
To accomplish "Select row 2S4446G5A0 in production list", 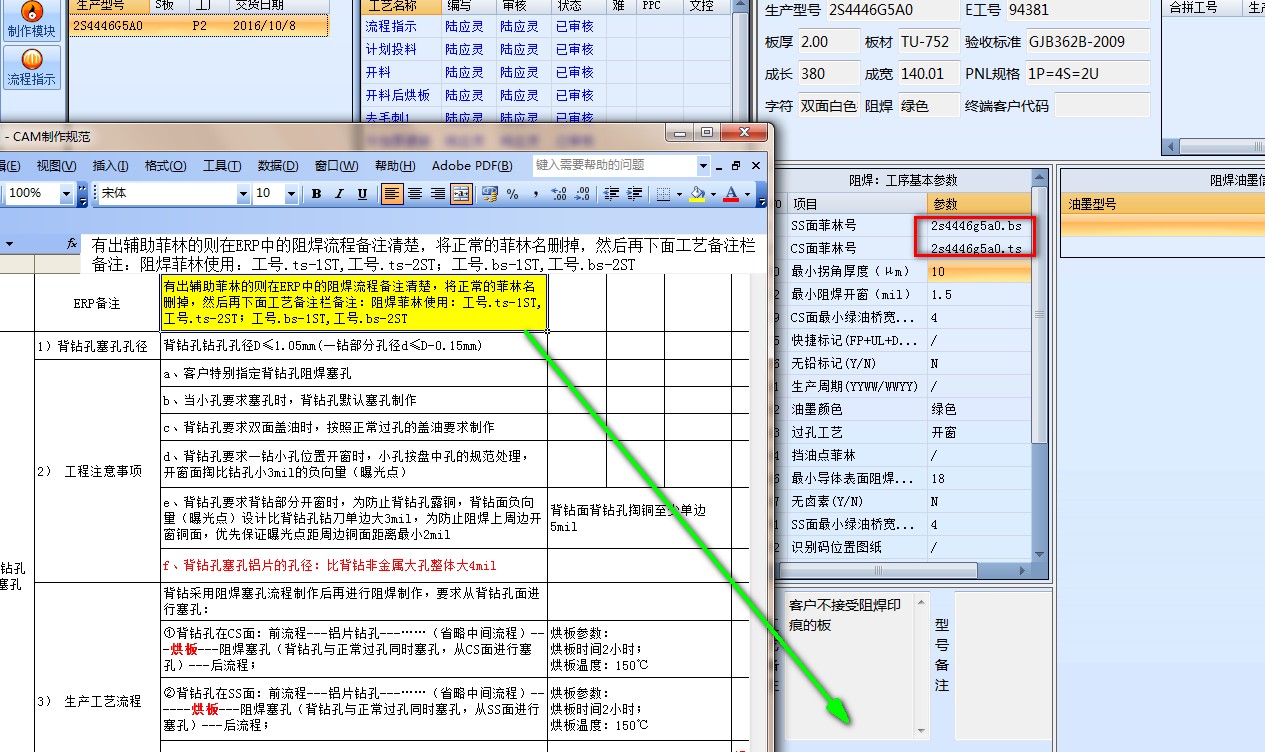I will click(199, 26).
